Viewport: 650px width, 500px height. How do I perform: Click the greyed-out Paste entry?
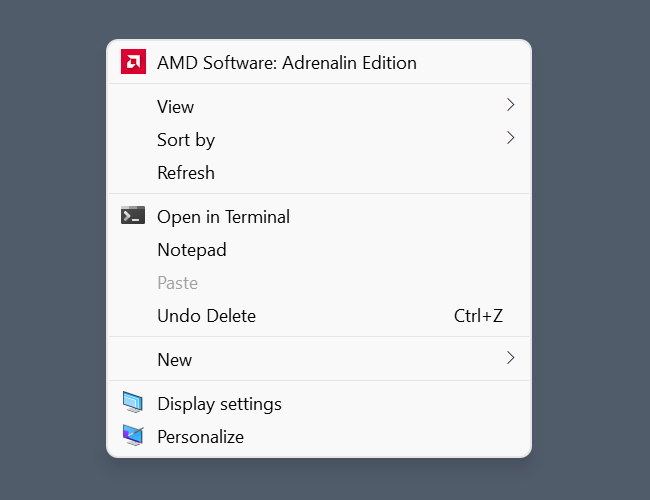tap(178, 283)
